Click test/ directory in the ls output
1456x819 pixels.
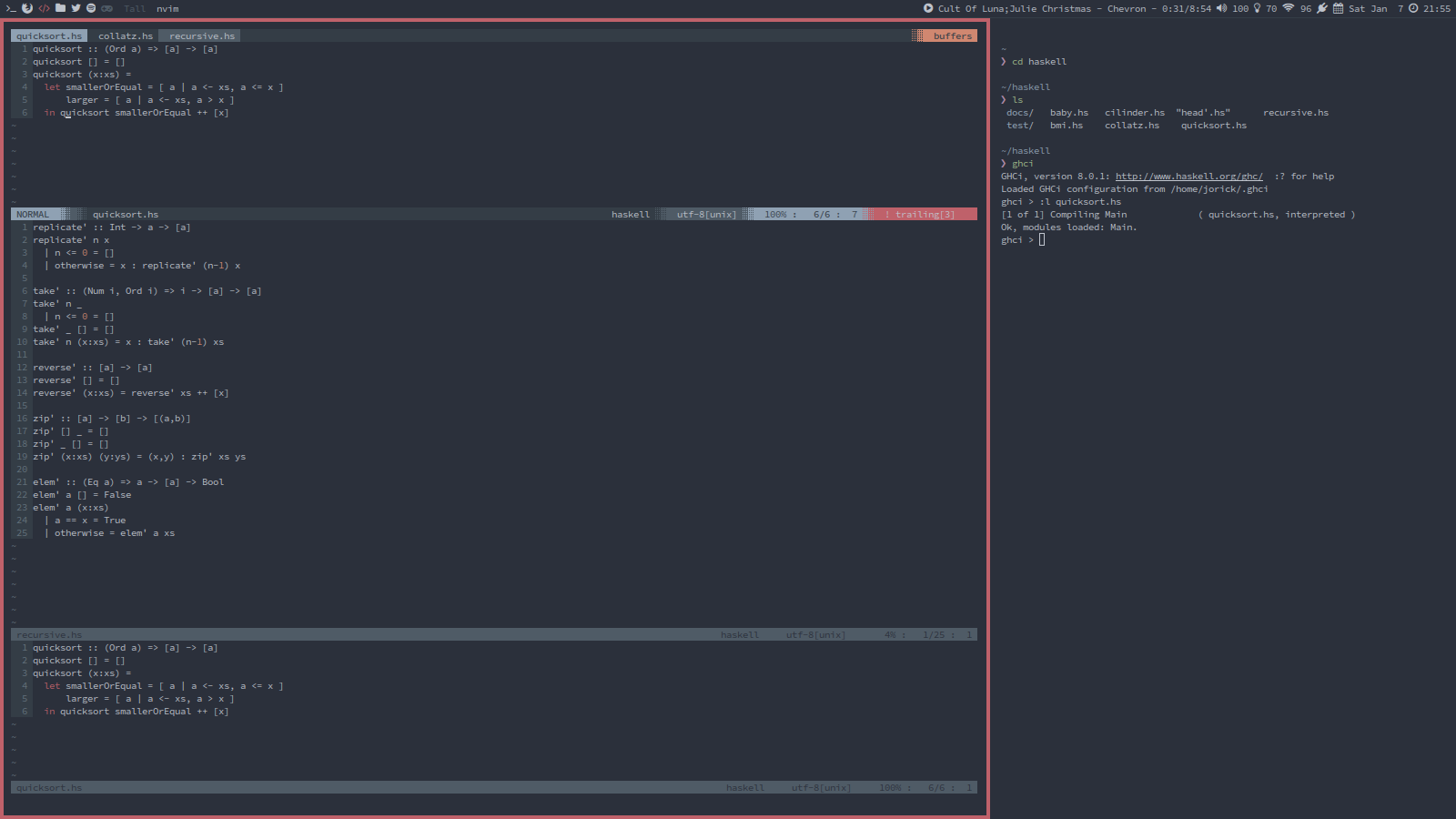pos(1020,126)
